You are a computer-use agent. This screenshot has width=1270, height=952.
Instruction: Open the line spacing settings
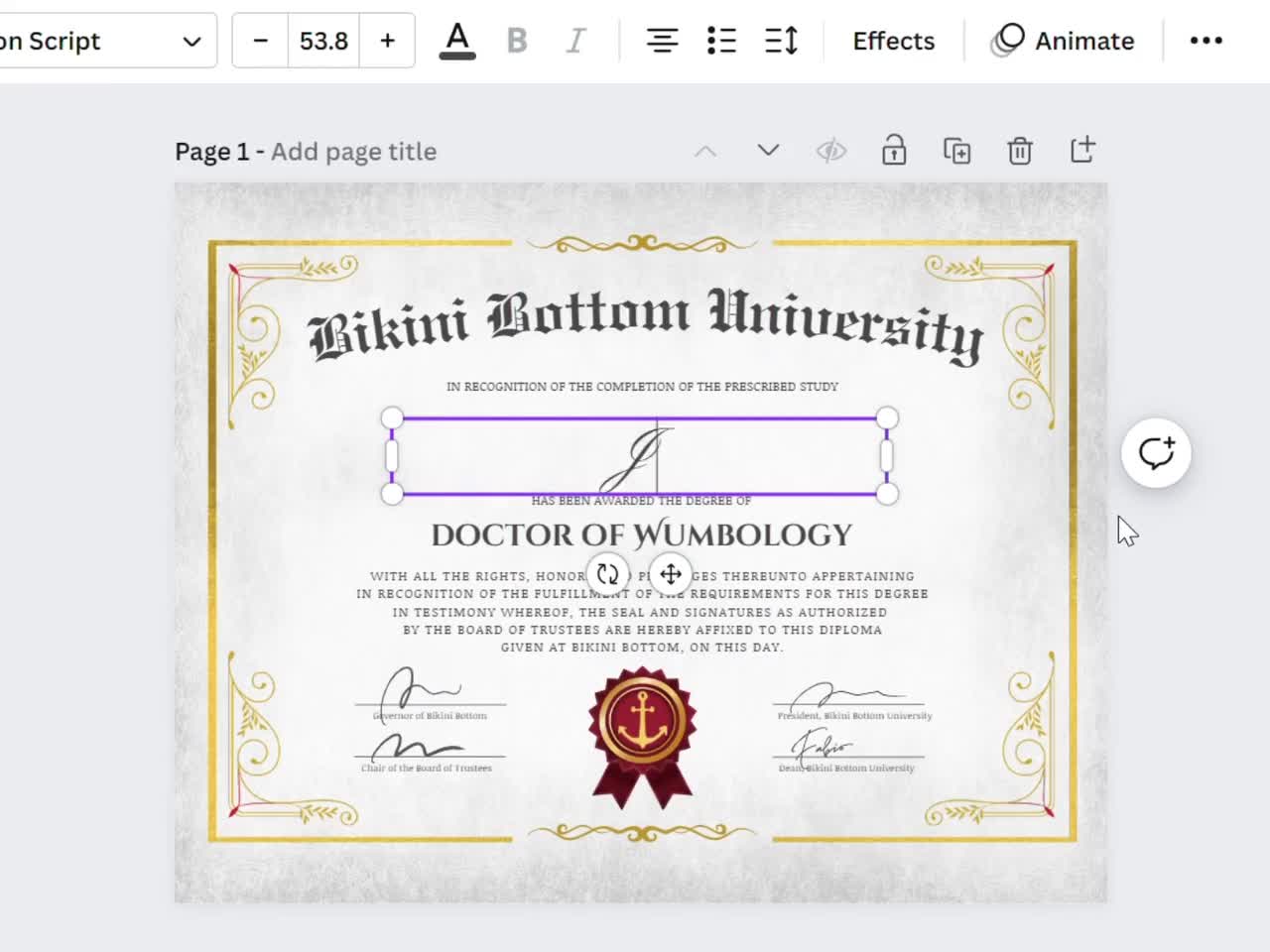pos(781,40)
